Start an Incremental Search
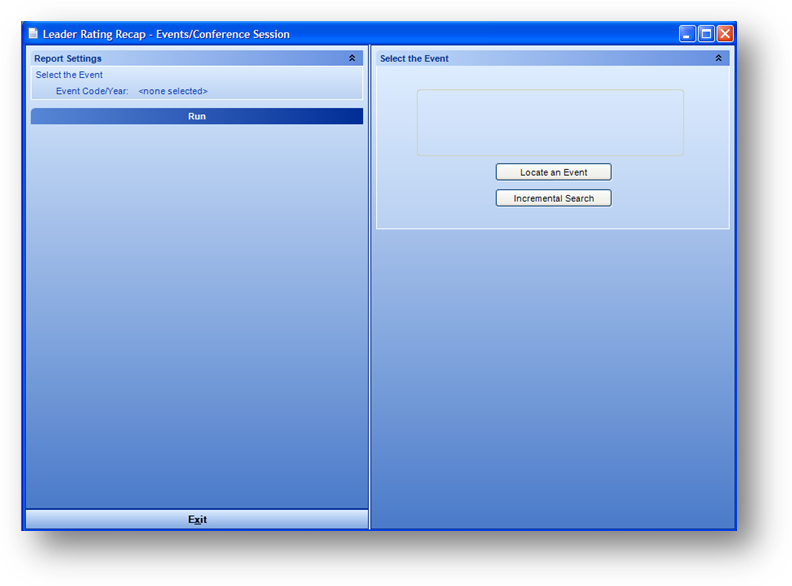792x586 pixels. [x=553, y=199]
